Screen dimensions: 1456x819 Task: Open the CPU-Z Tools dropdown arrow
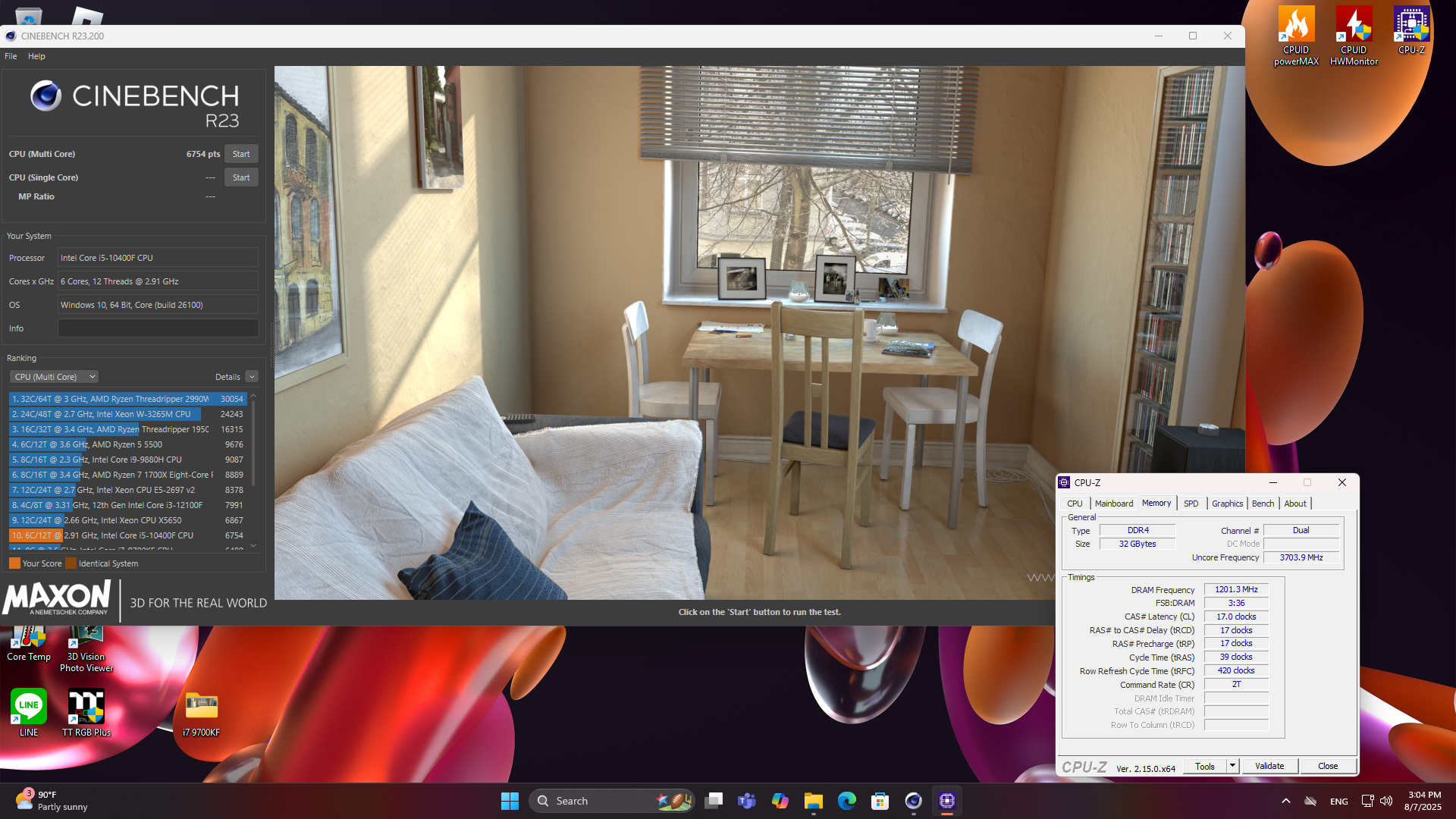click(x=1233, y=766)
